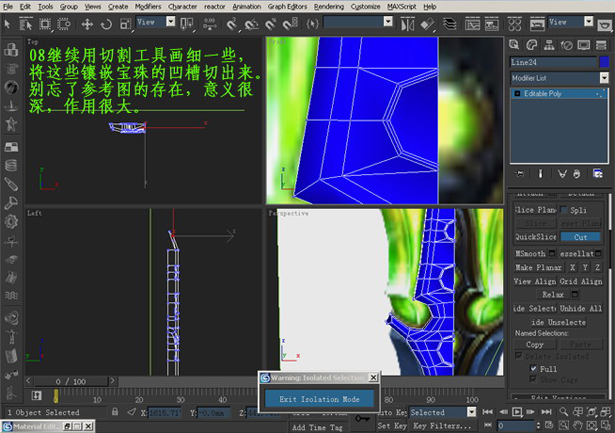Uncheck the Full checkbox

tap(533, 368)
